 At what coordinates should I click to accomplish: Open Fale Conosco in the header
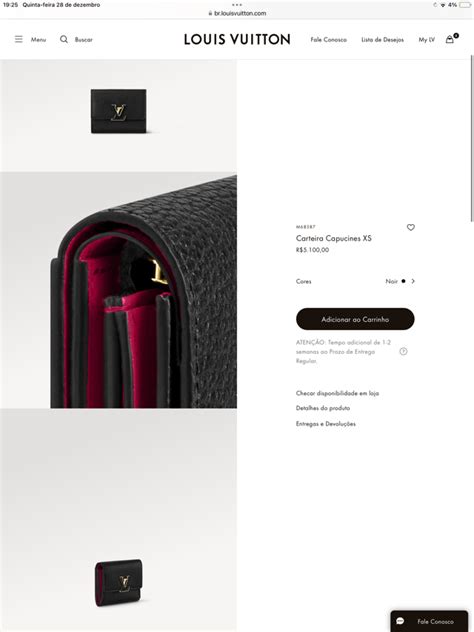328,40
